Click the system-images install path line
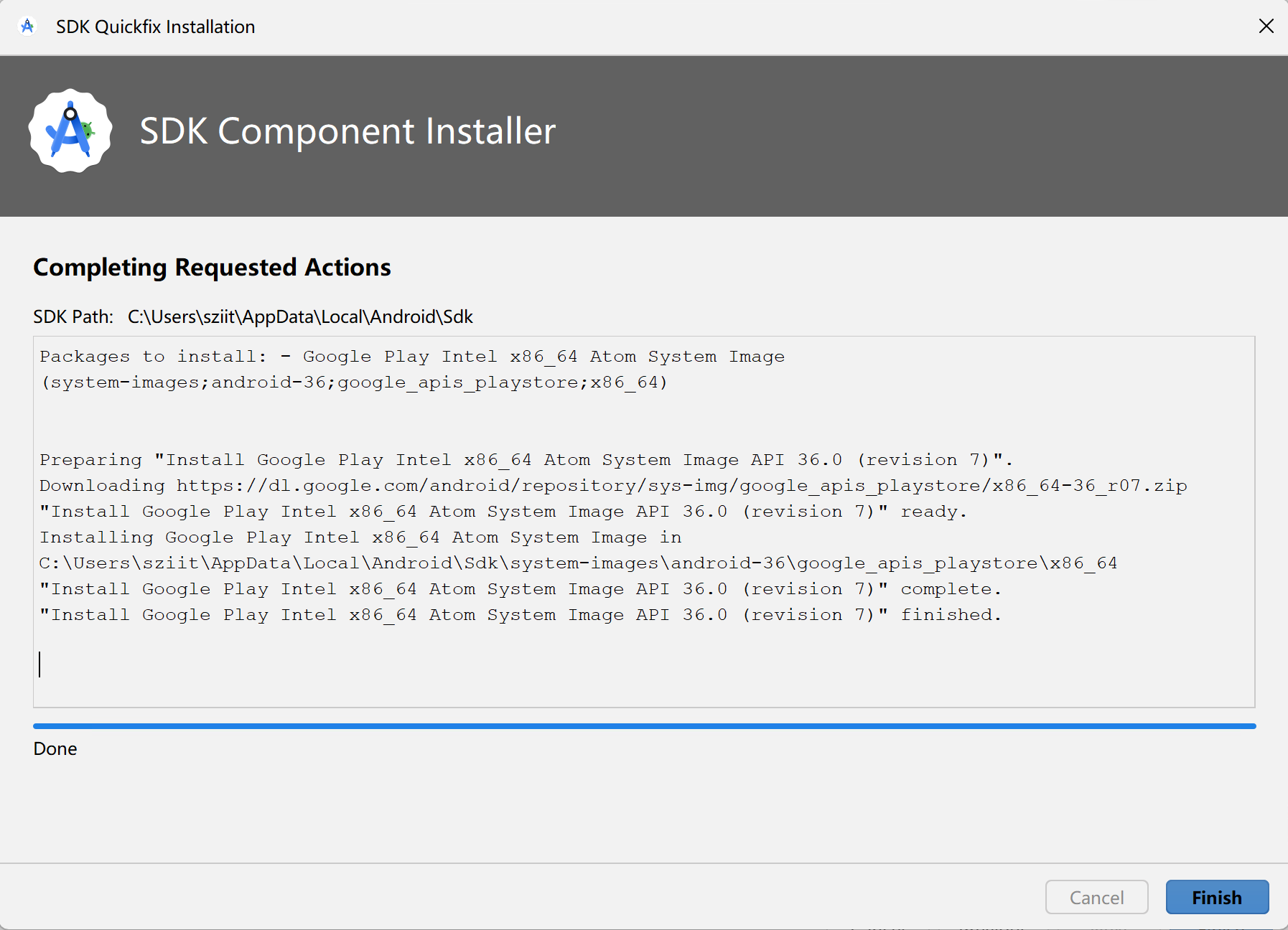 click(x=579, y=563)
